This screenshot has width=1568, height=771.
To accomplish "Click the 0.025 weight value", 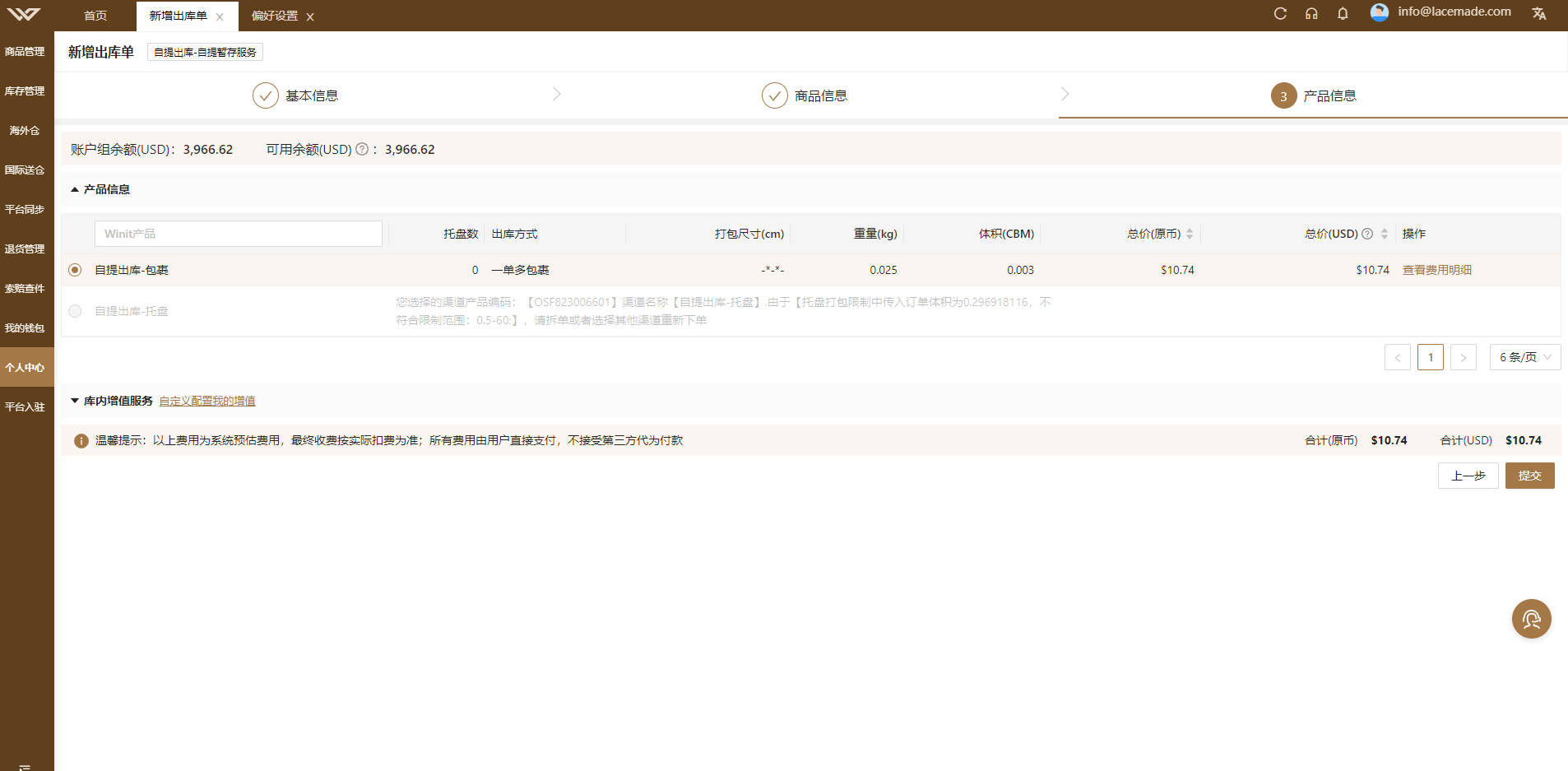I will 884,270.
